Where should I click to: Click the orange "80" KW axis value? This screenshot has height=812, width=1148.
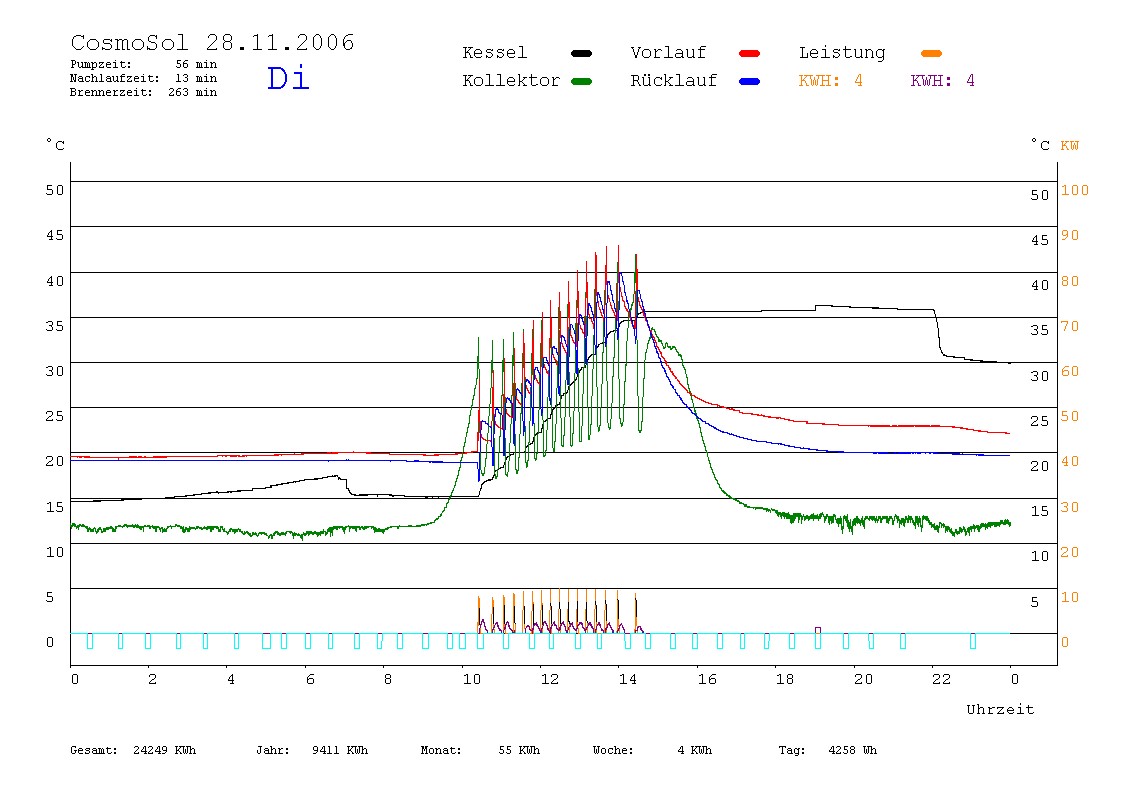pos(1070,281)
